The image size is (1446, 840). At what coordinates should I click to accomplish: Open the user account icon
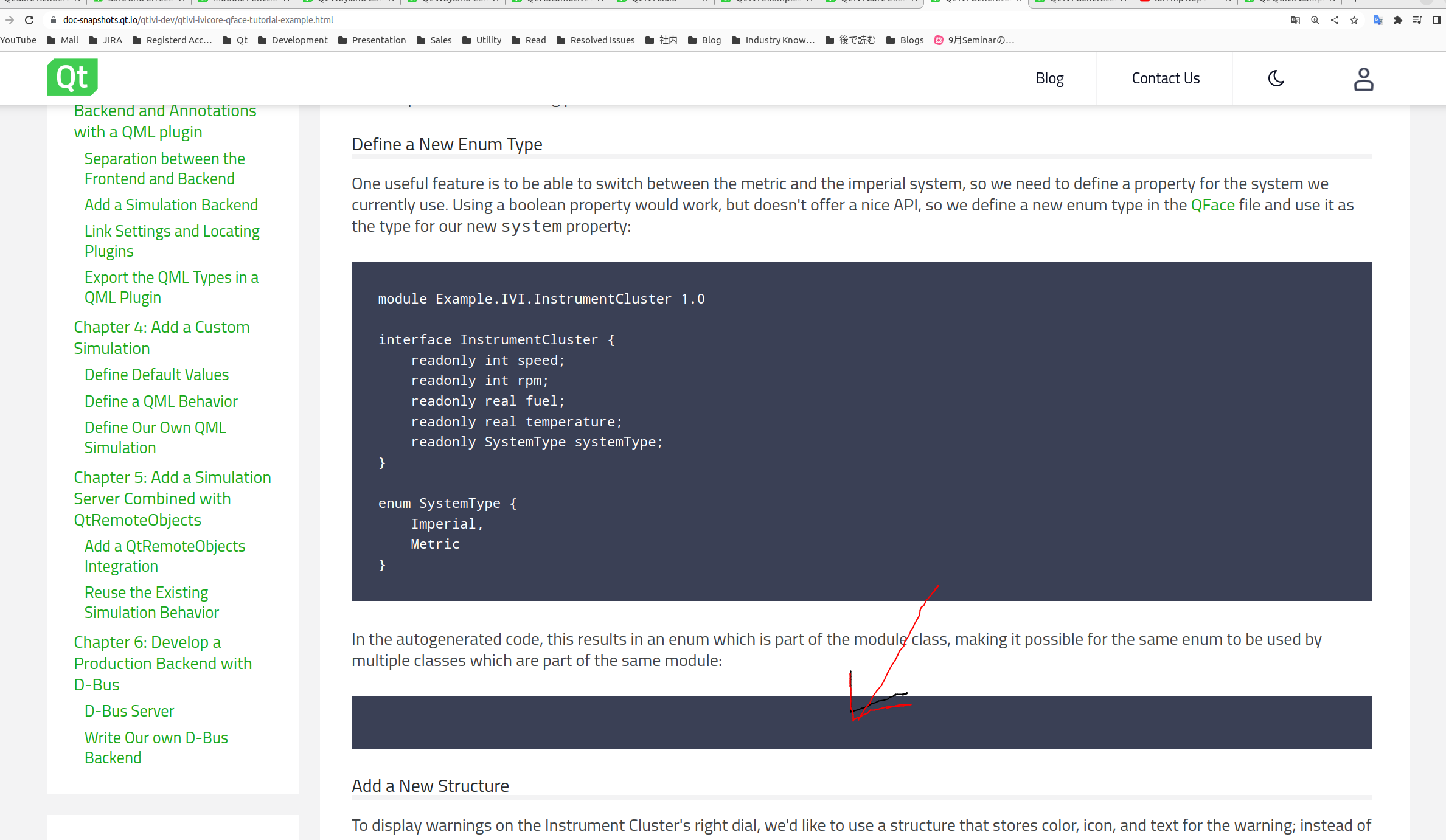[1363, 78]
